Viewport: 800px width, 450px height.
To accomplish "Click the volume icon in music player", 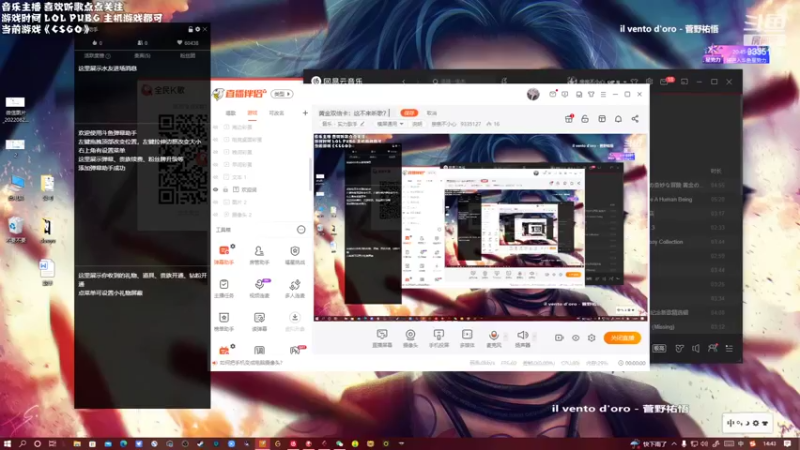I will pyautogui.click(x=696, y=348).
